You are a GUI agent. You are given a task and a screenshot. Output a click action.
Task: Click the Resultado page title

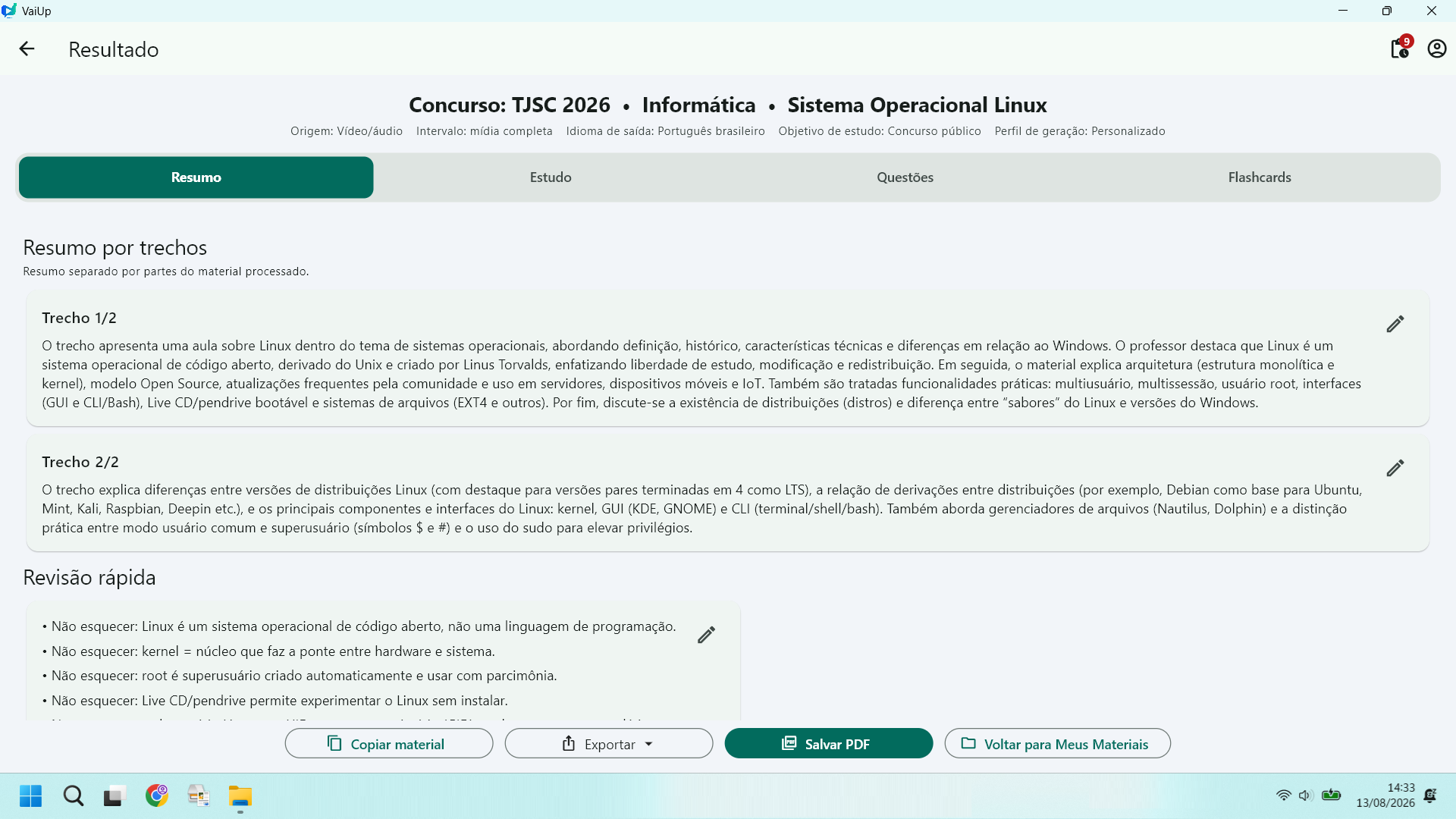[114, 49]
